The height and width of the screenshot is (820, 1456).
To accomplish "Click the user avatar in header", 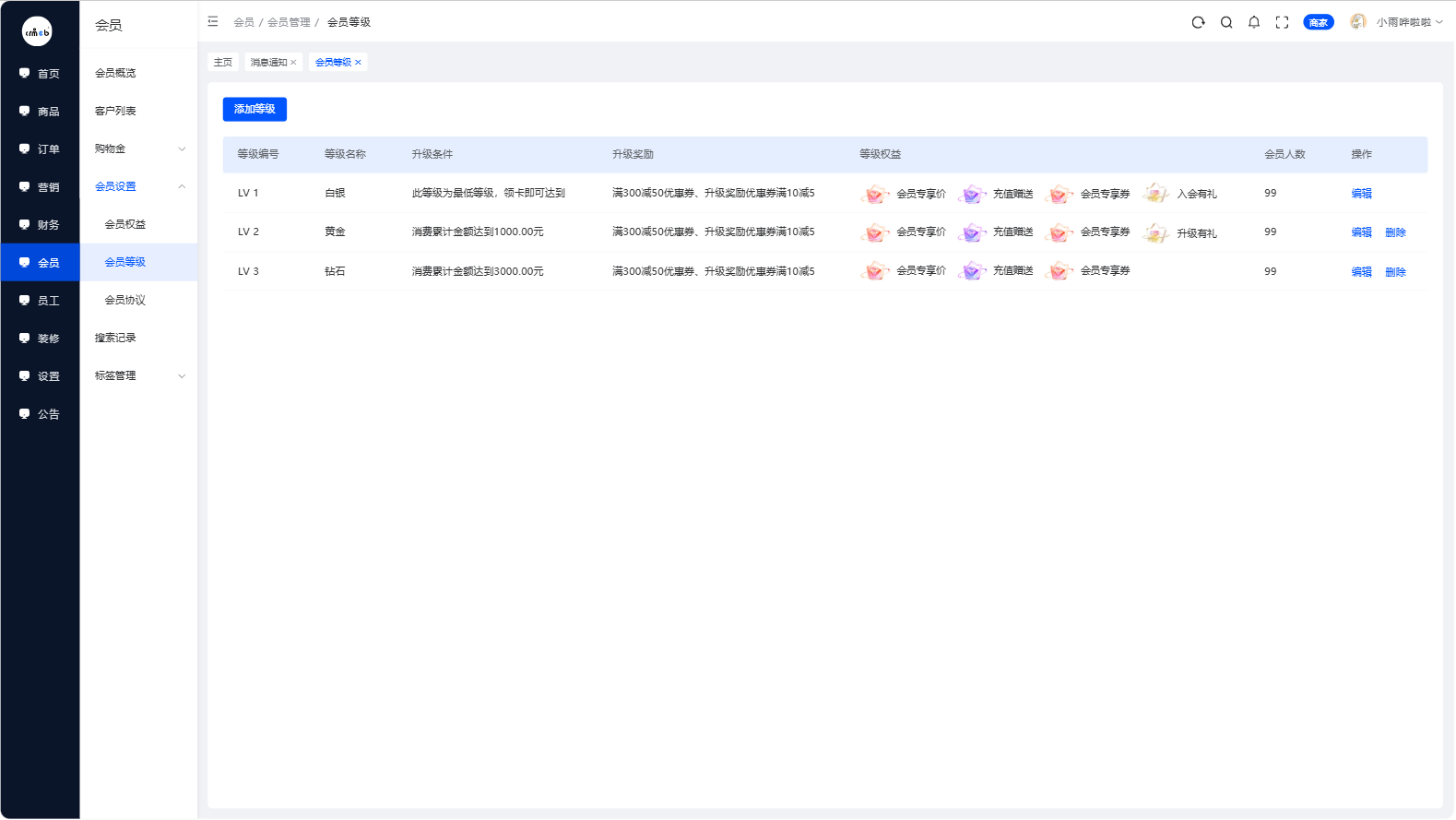I will 1357,21.
